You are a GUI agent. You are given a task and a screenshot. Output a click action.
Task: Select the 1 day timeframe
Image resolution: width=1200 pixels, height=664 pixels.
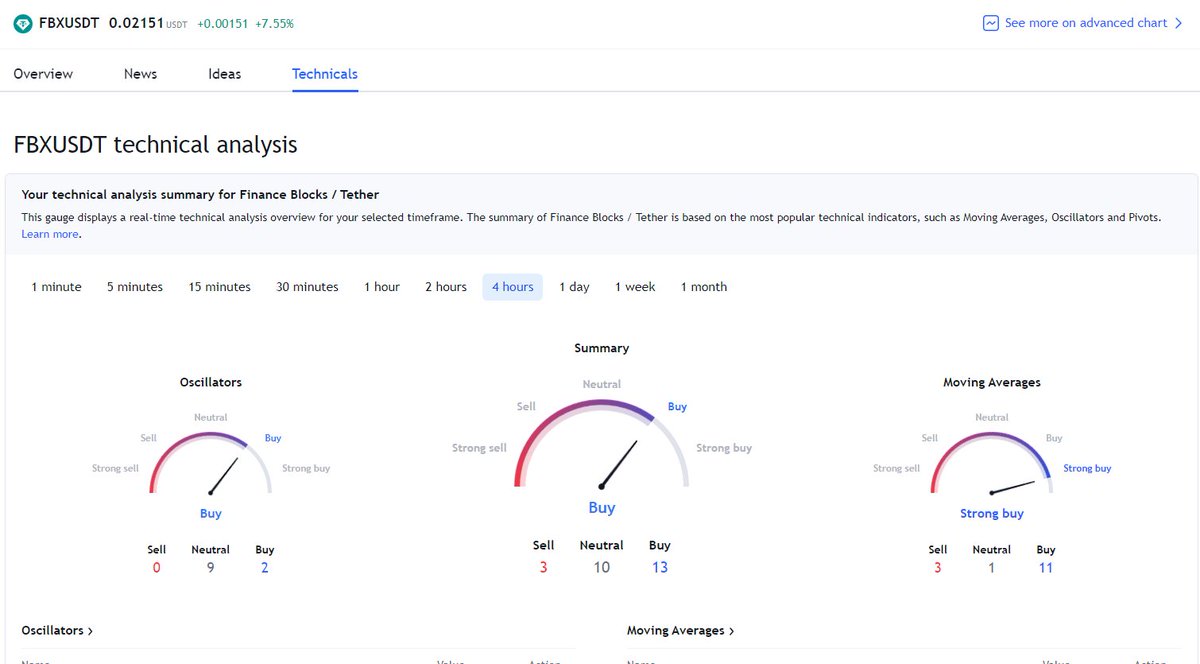[574, 287]
